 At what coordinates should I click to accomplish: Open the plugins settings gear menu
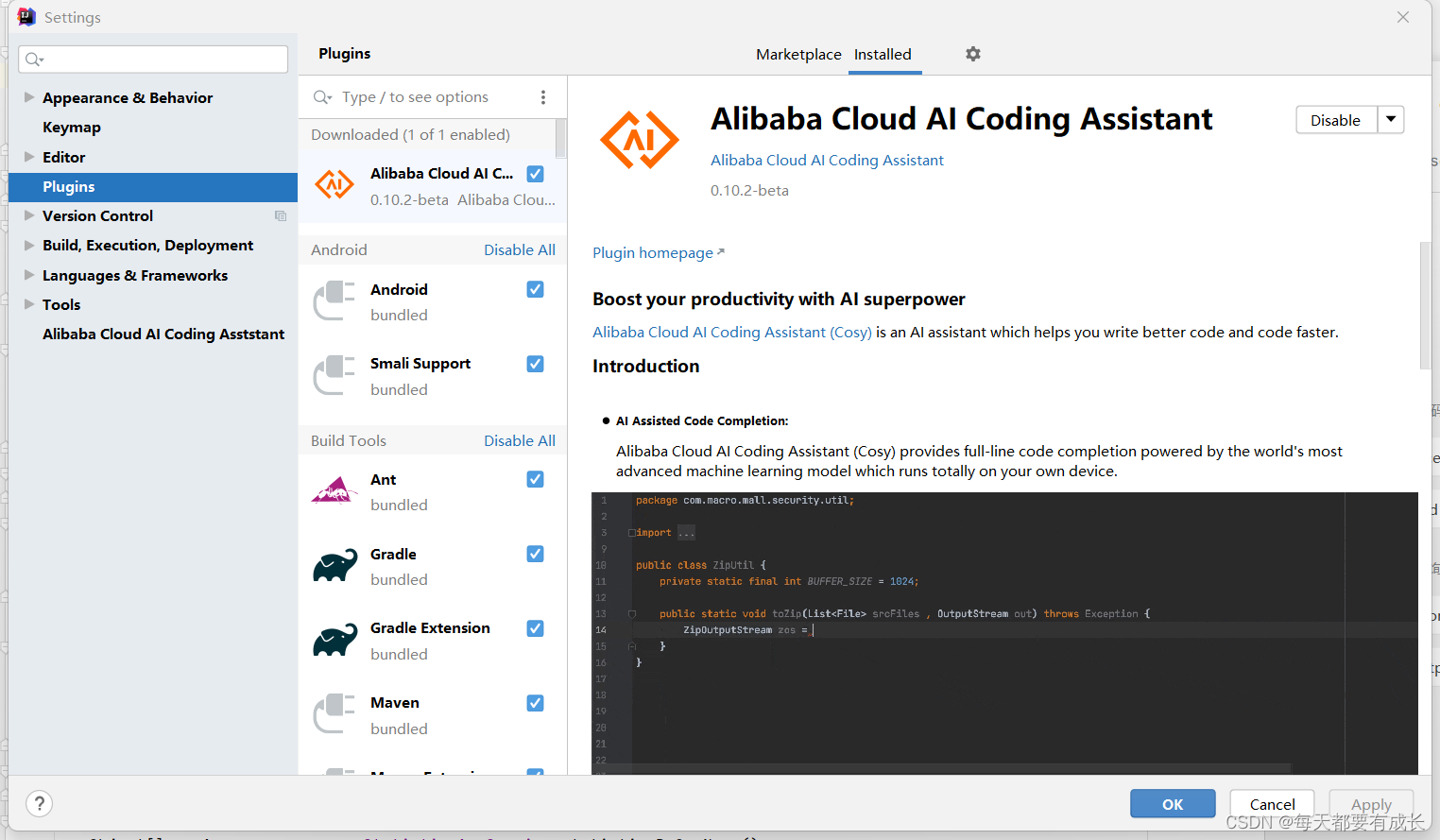tap(973, 54)
